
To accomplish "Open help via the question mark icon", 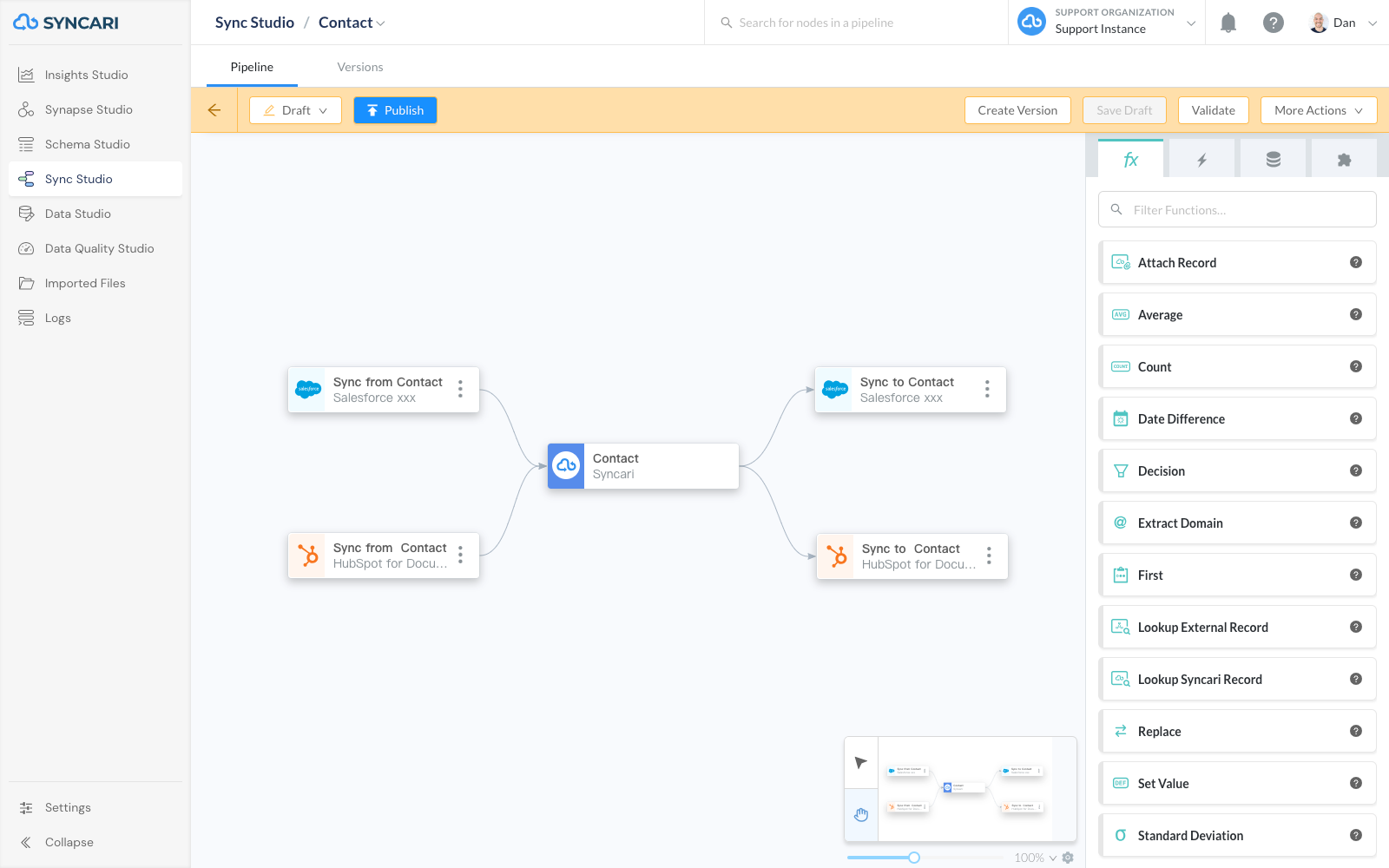I will click(x=1274, y=23).
